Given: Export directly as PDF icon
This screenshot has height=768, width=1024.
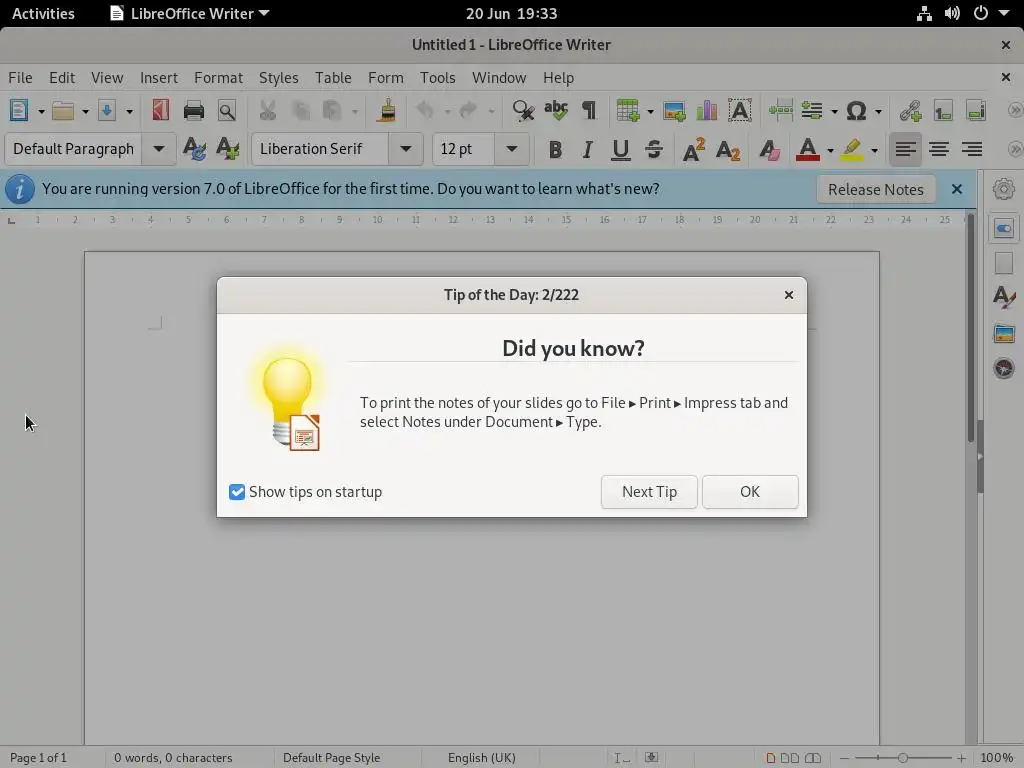Looking at the screenshot, I should 161,110.
